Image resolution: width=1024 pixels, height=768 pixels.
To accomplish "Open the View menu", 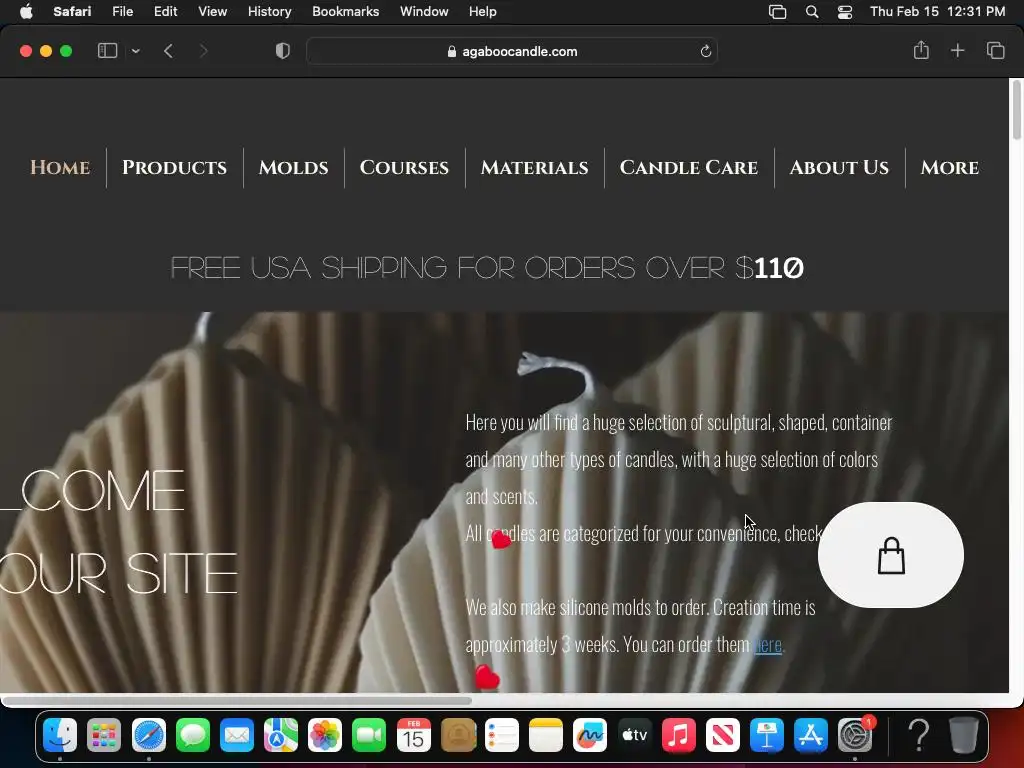I will [x=212, y=11].
